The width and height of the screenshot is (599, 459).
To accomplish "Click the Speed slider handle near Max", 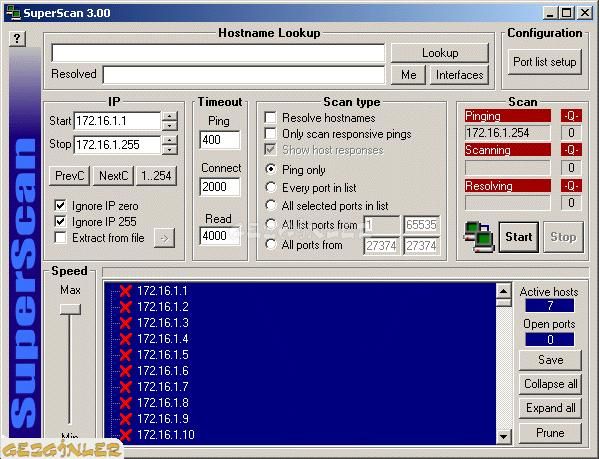I will (70, 309).
